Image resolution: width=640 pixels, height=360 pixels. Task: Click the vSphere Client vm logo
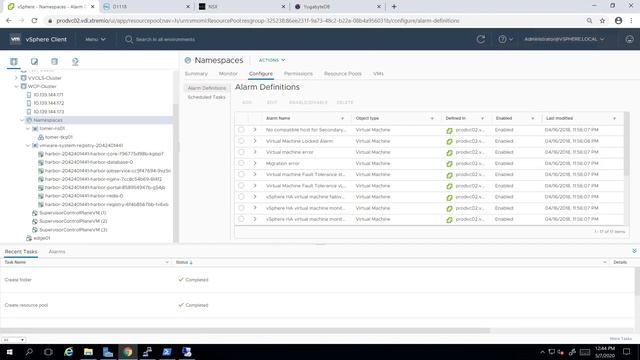click(16, 39)
